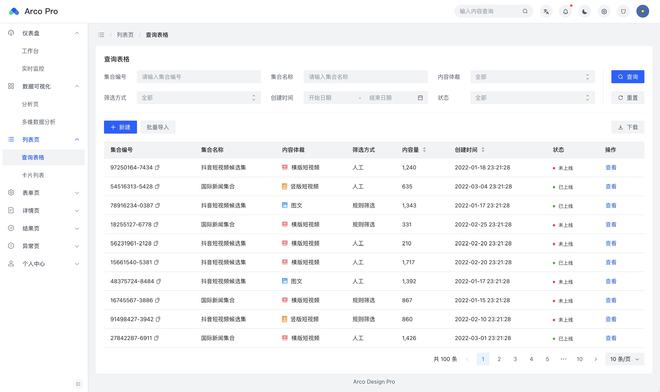Open the 内容体裁 dropdown
Viewport: 660px width, 392px height.
click(x=532, y=77)
